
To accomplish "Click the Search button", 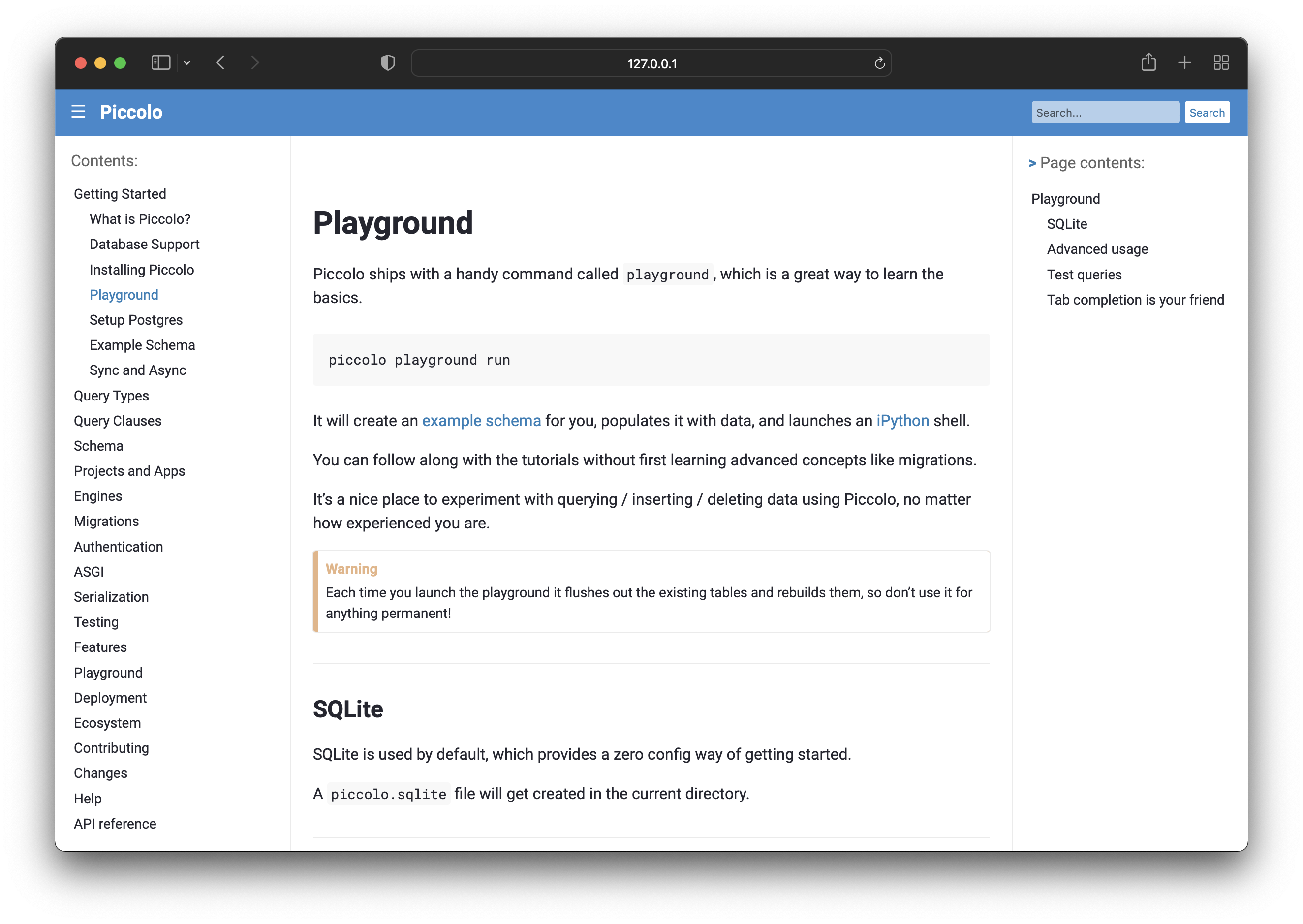I will (x=1207, y=112).
